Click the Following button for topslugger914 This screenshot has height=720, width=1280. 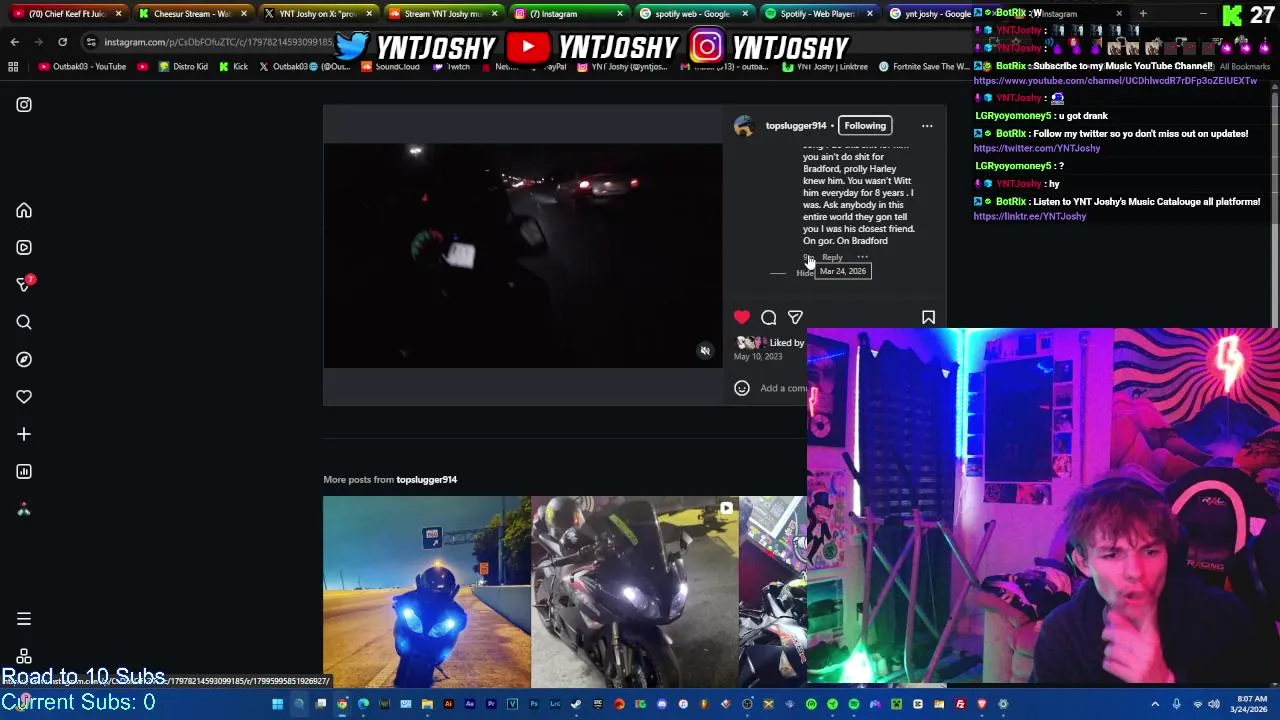[x=865, y=126]
